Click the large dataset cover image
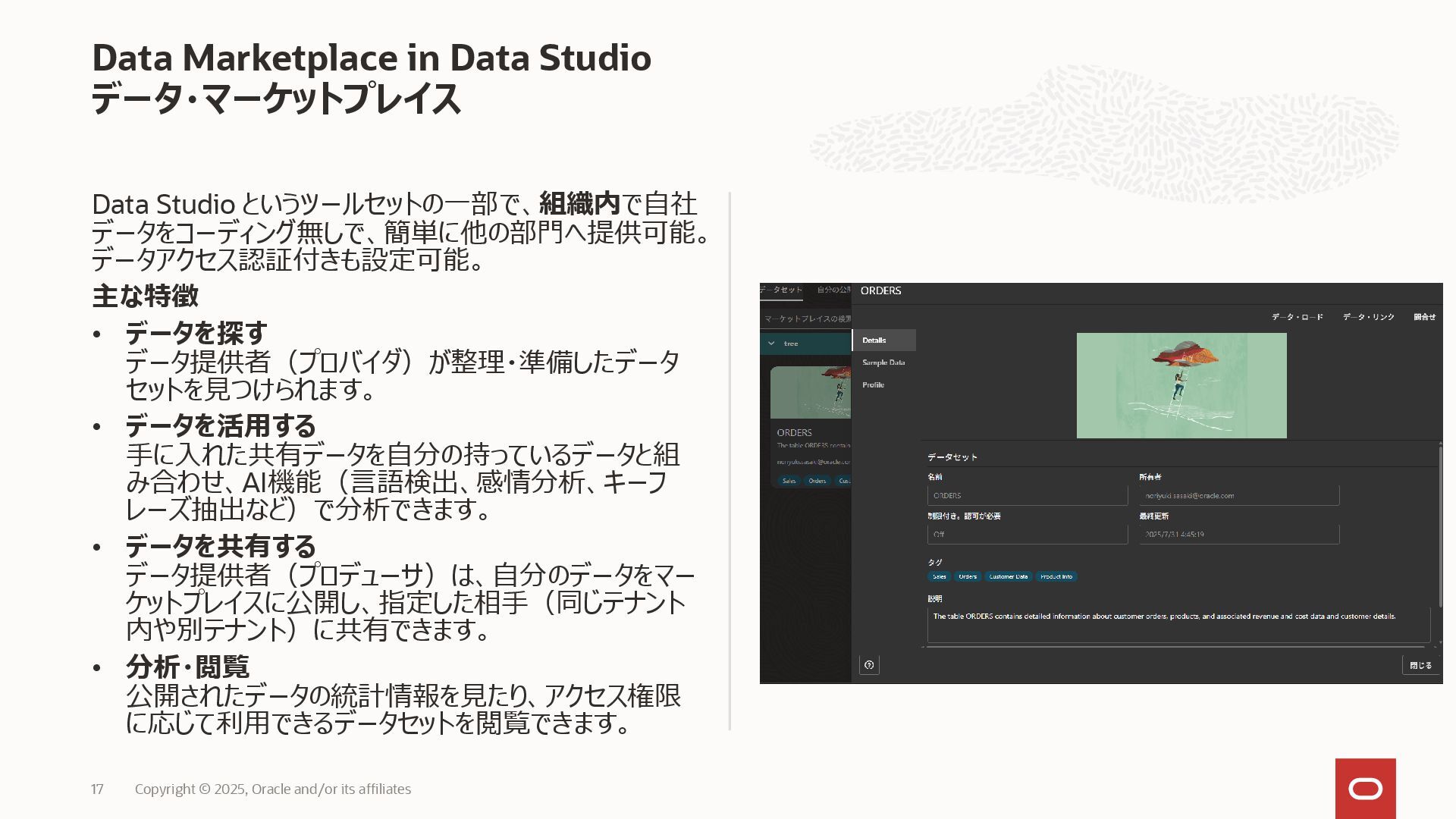The height and width of the screenshot is (819, 1456). [1181, 385]
